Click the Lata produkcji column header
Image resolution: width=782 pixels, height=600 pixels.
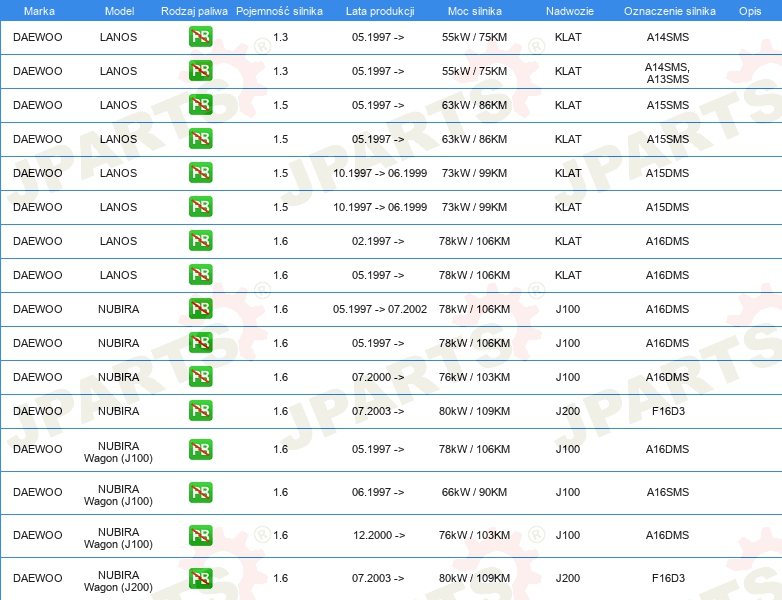tap(380, 11)
